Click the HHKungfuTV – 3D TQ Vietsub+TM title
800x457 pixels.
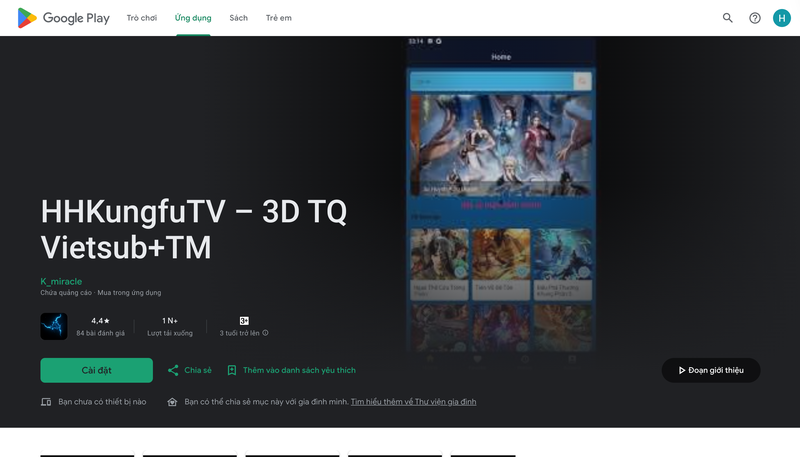point(193,230)
